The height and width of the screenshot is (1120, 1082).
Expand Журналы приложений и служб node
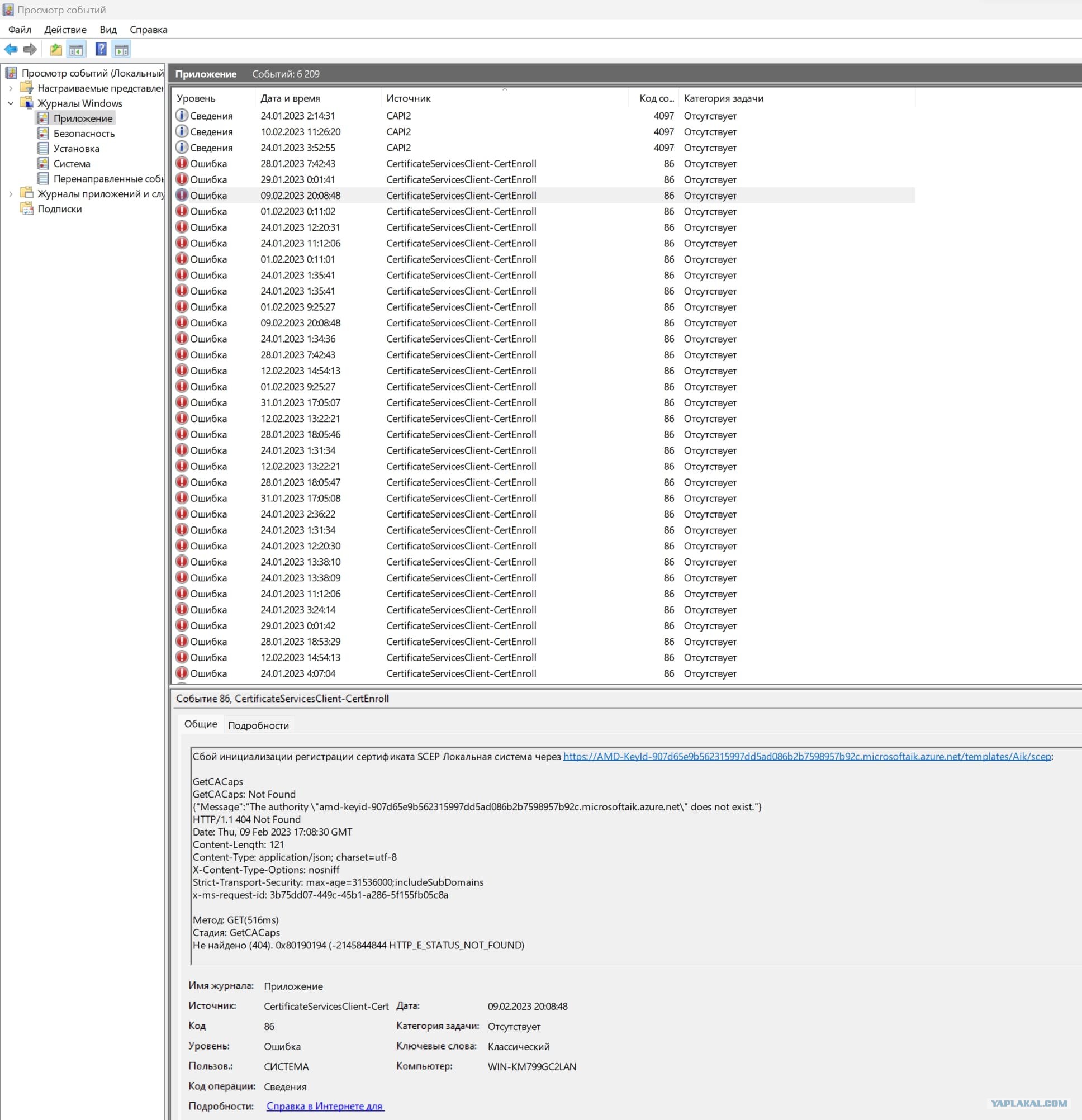click(x=10, y=194)
